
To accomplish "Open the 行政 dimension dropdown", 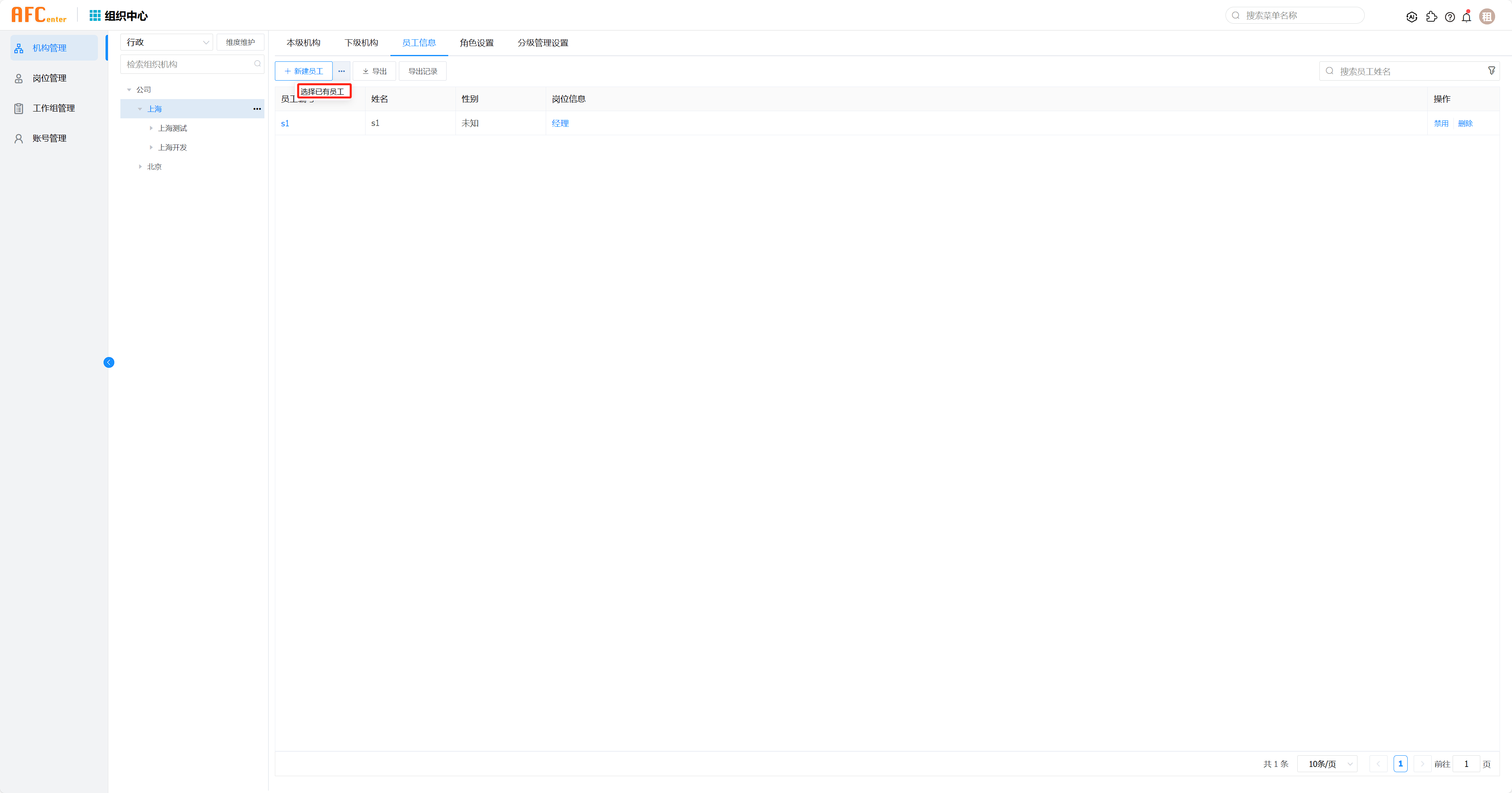I will point(167,42).
